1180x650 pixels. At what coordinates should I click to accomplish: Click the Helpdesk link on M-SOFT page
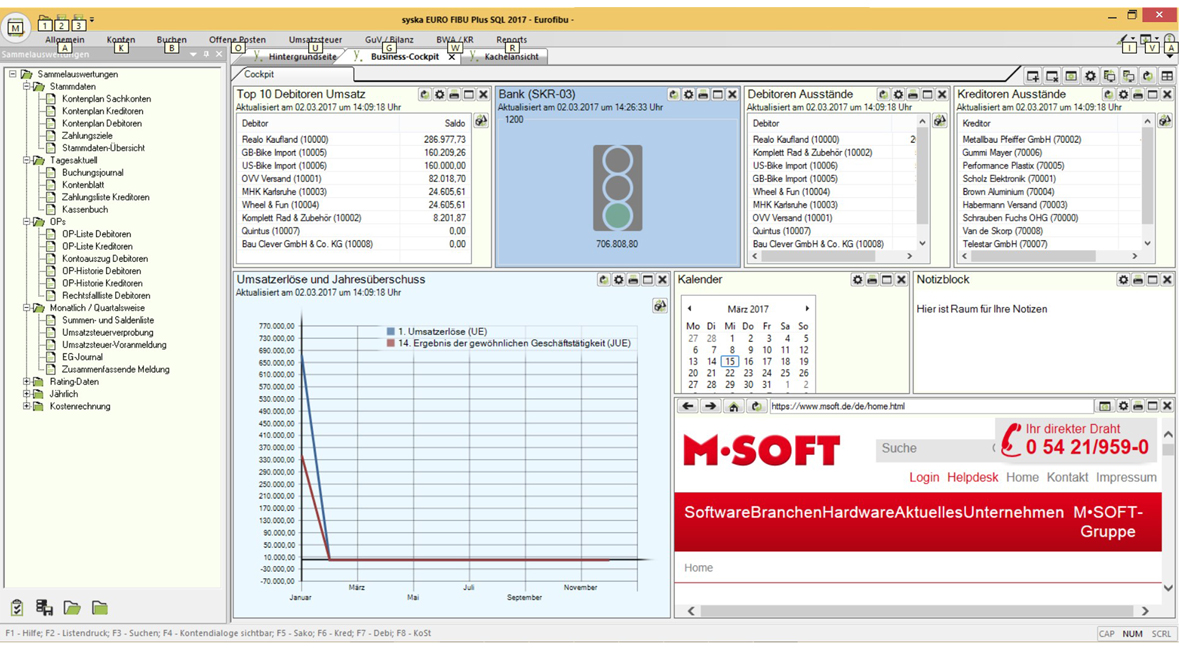[972, 478]
